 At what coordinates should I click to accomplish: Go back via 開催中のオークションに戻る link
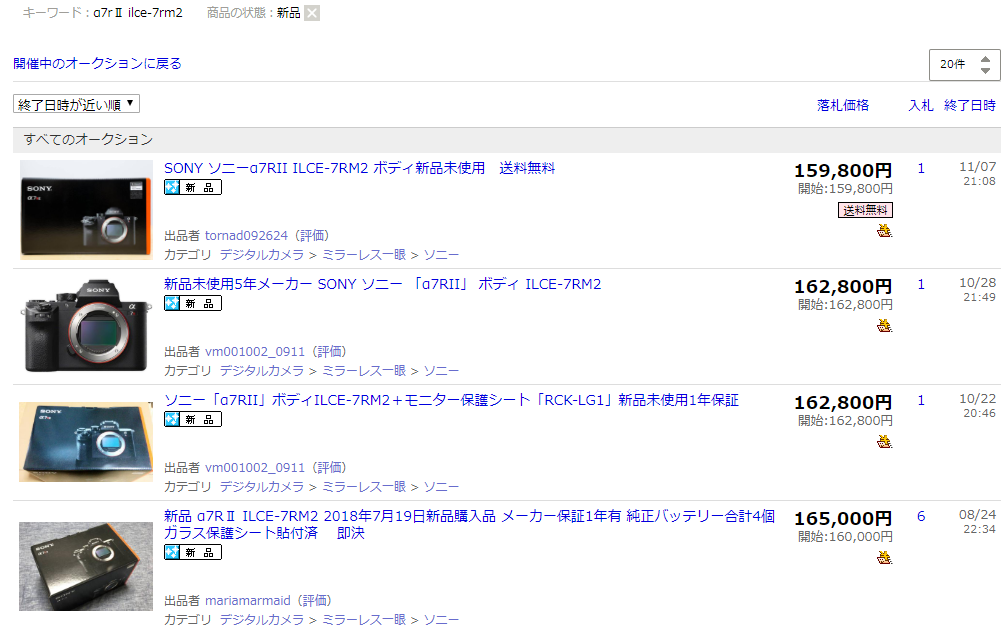(97, 64)
